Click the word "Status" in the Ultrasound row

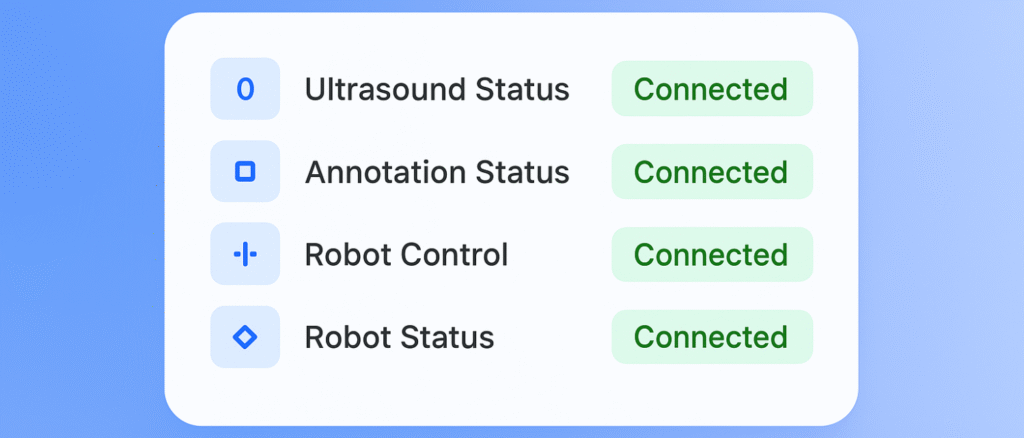(521, 90)
